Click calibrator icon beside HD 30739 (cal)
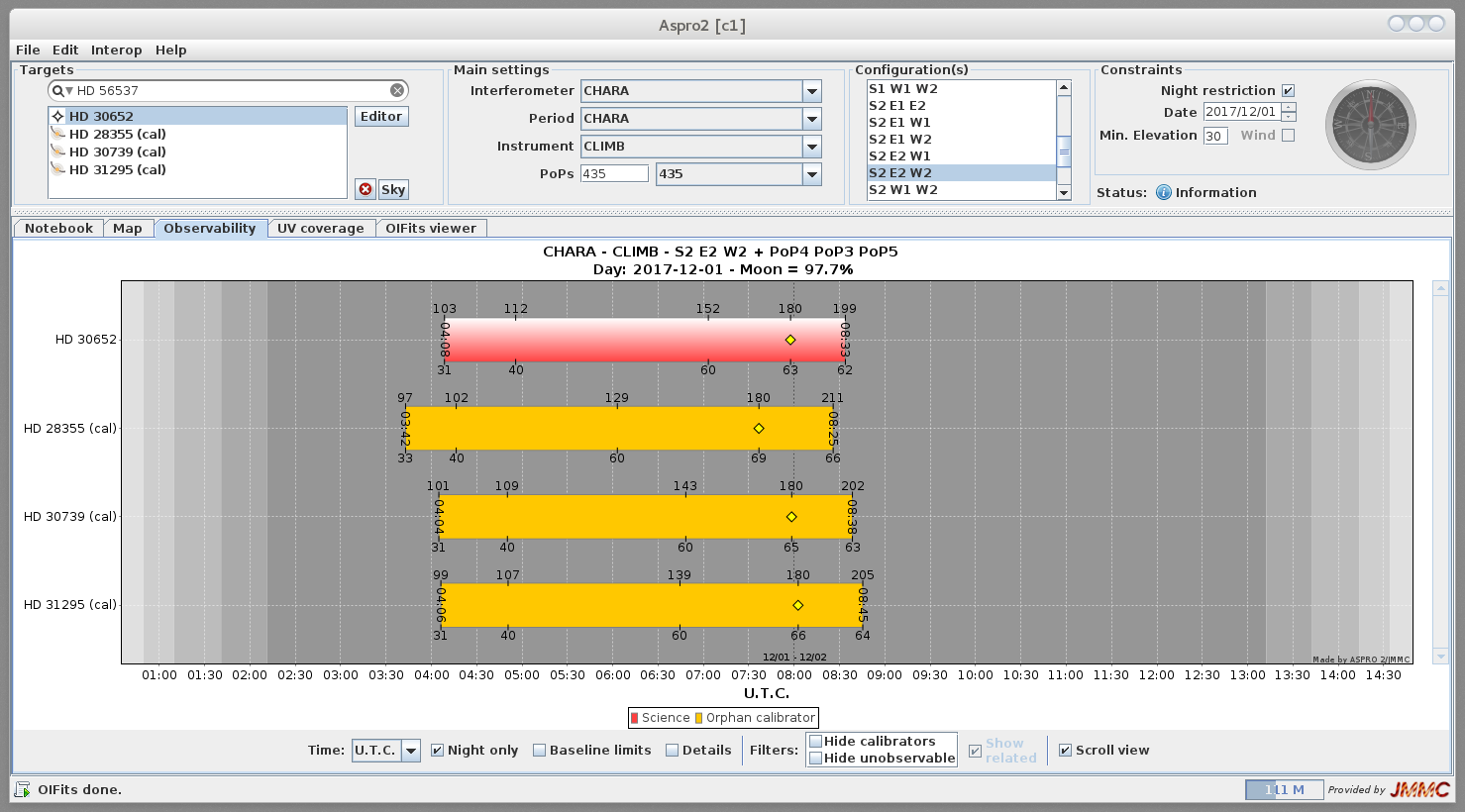 [57, 152]
